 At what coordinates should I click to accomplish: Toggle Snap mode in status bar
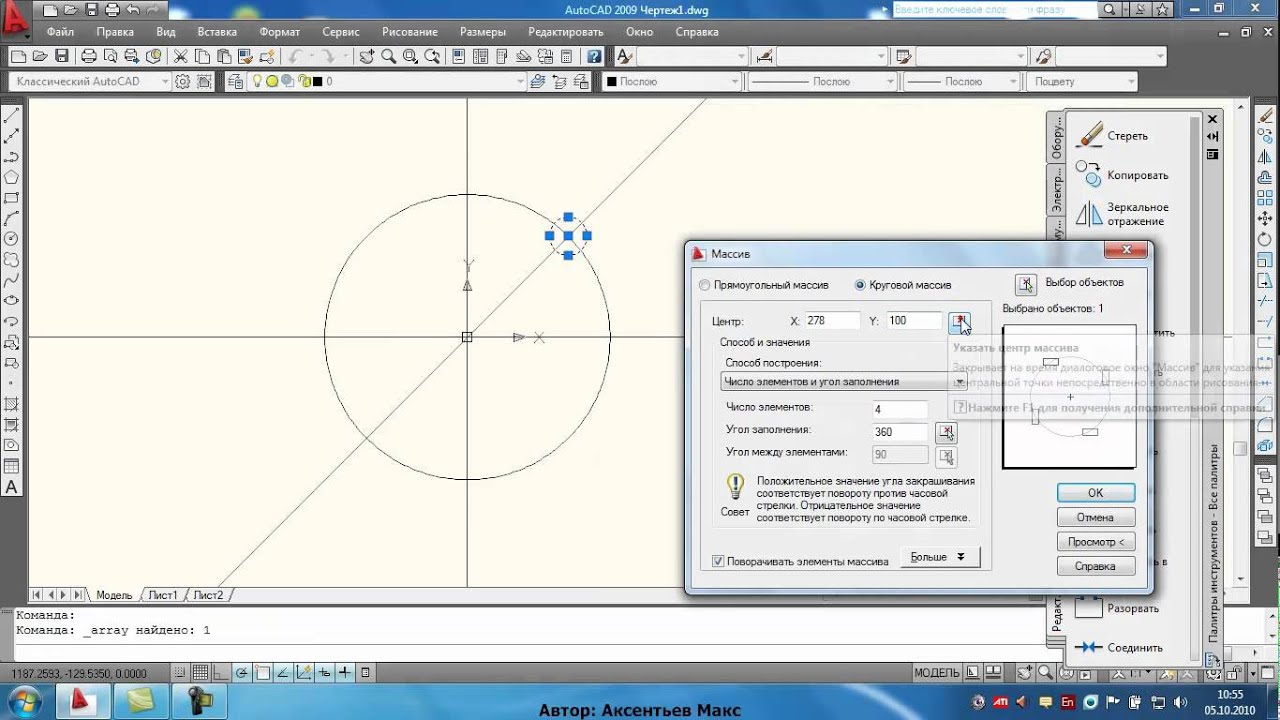180,673
